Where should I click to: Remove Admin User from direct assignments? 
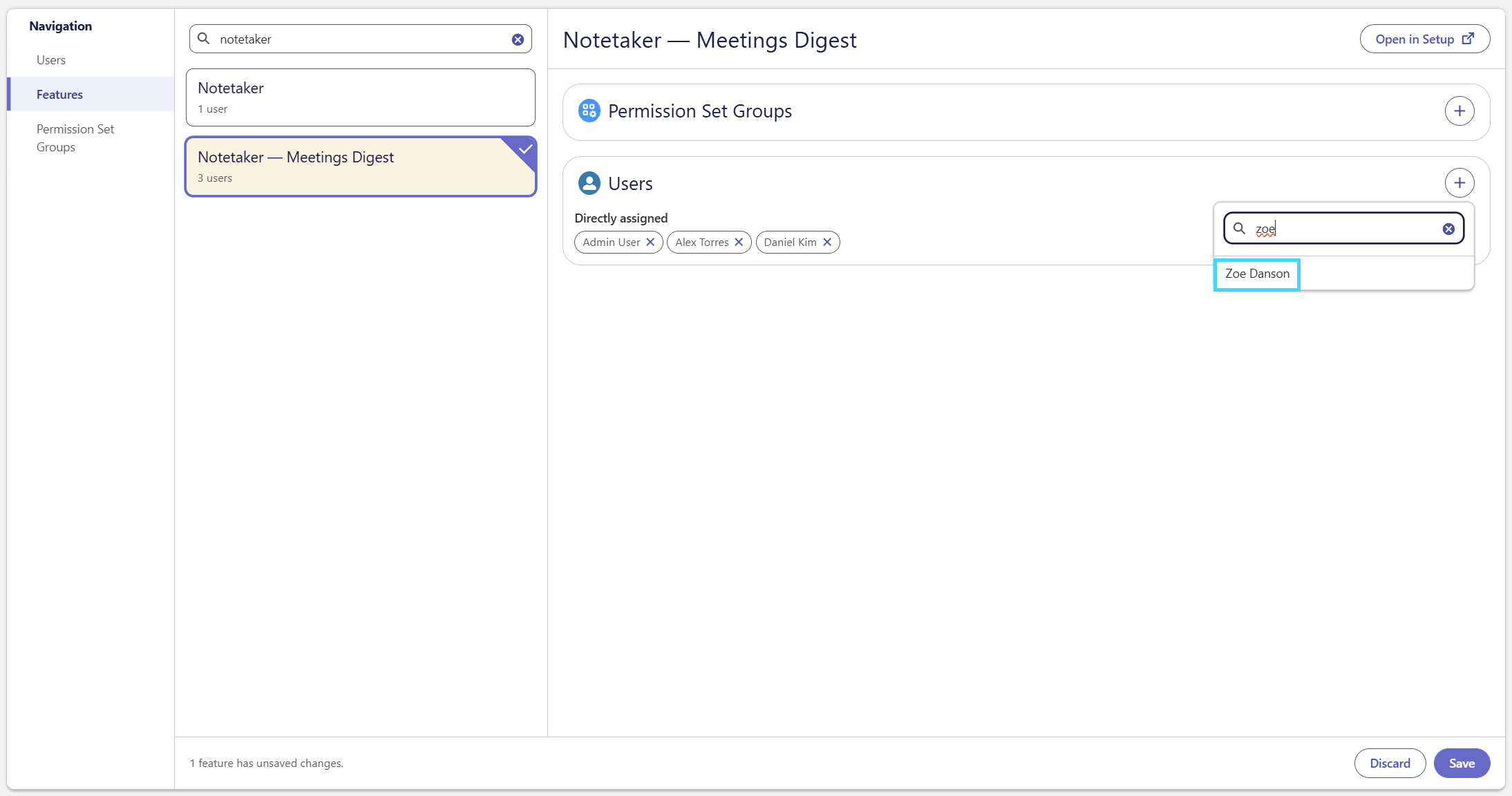[x=650, y=242]
